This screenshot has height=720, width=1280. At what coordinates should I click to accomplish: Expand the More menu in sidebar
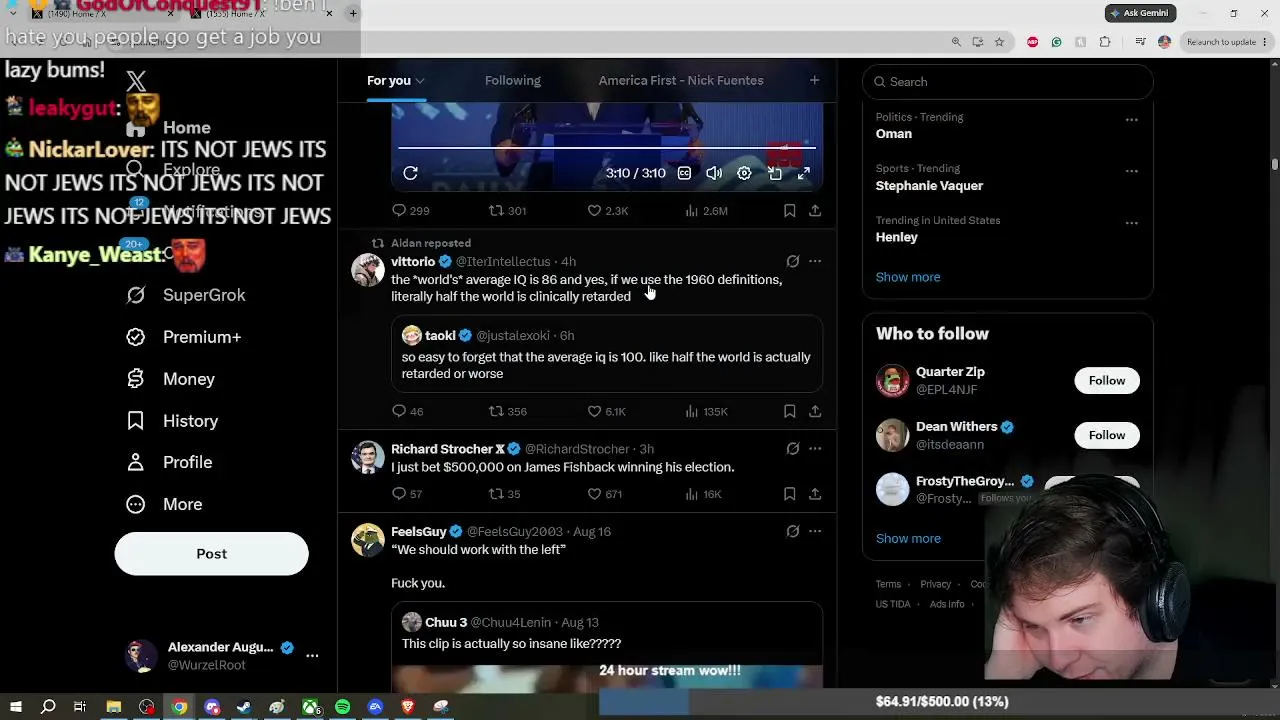(x=165, y=504)
